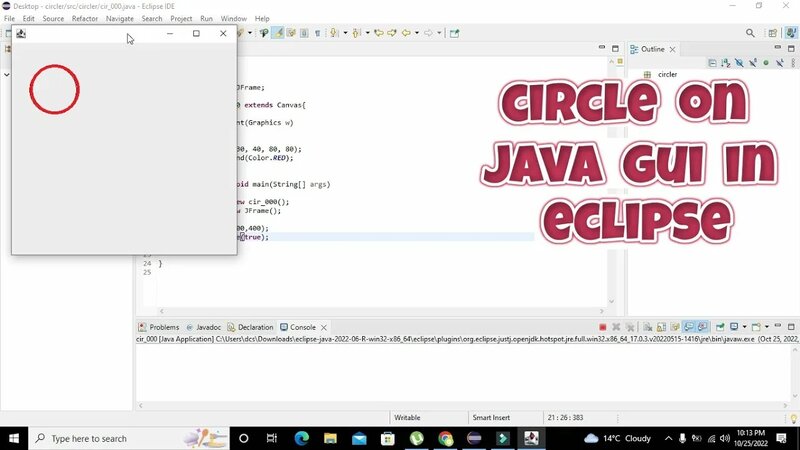This screenshot has height=450, width=800.
Task: Minimize the Outline panel
Action: 778,47
